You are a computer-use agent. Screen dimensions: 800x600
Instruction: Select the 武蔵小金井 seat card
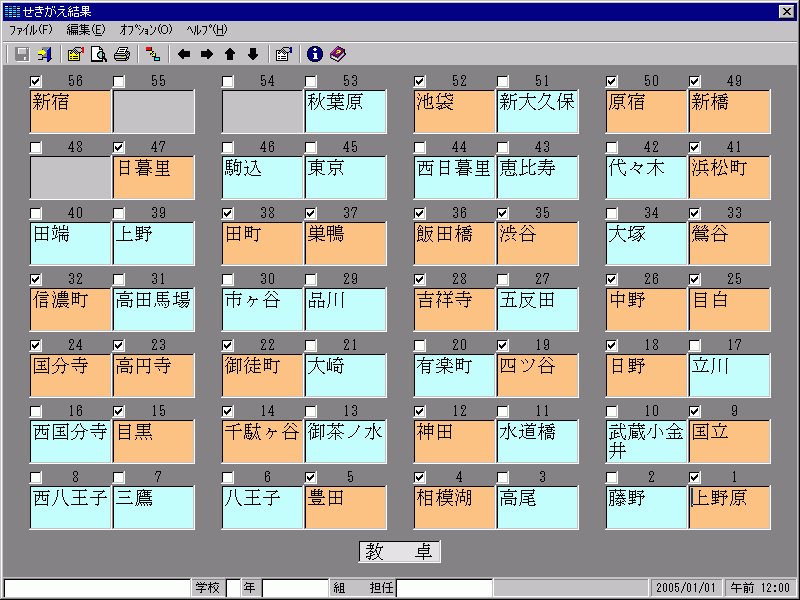pyautogui.click(x=646, y=442)
